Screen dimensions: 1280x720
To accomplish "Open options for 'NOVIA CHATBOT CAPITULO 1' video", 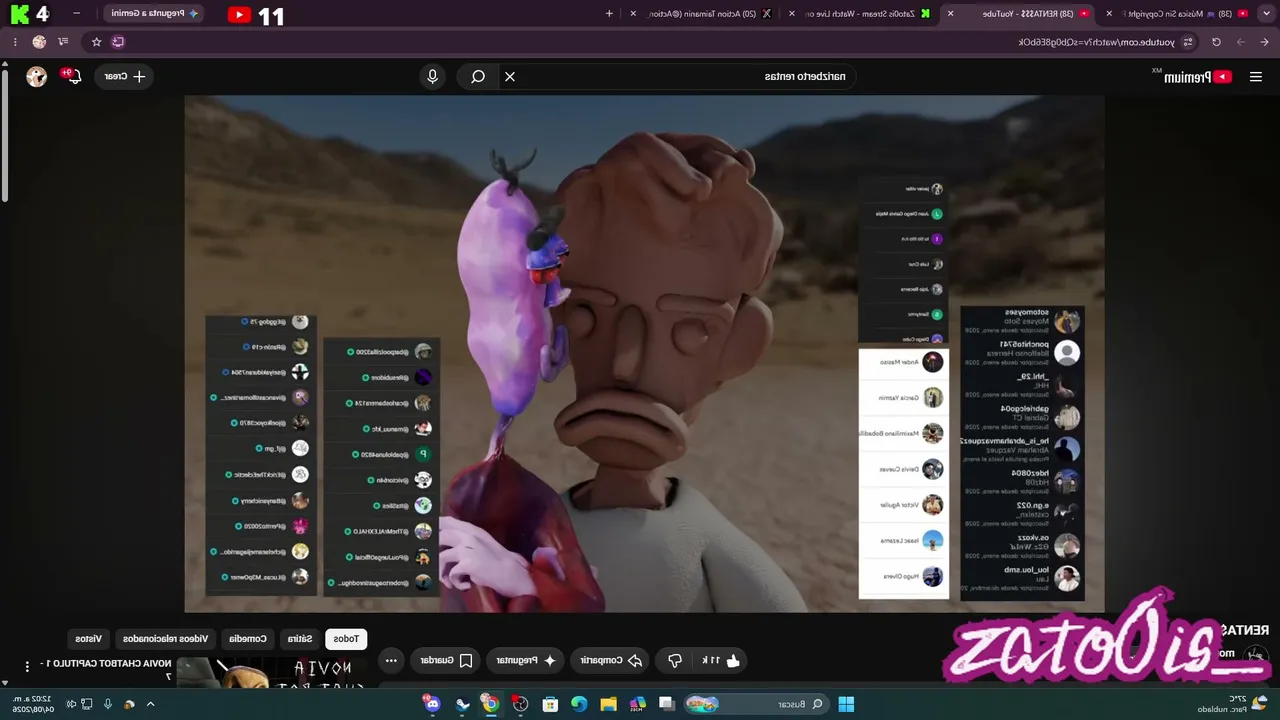I will pyautogui.click(x=27, y=666).
